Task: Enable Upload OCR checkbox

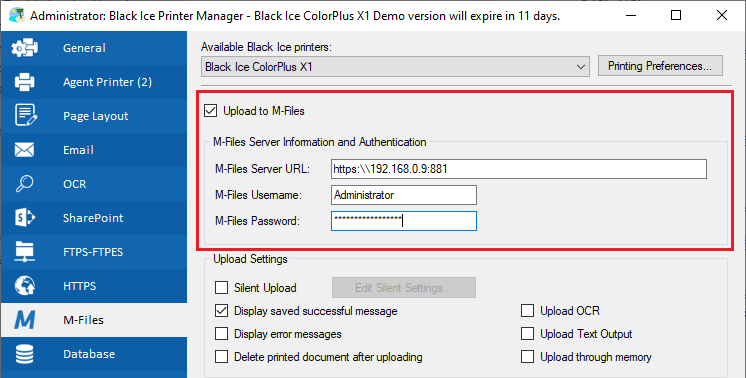Action: [527, 311]
